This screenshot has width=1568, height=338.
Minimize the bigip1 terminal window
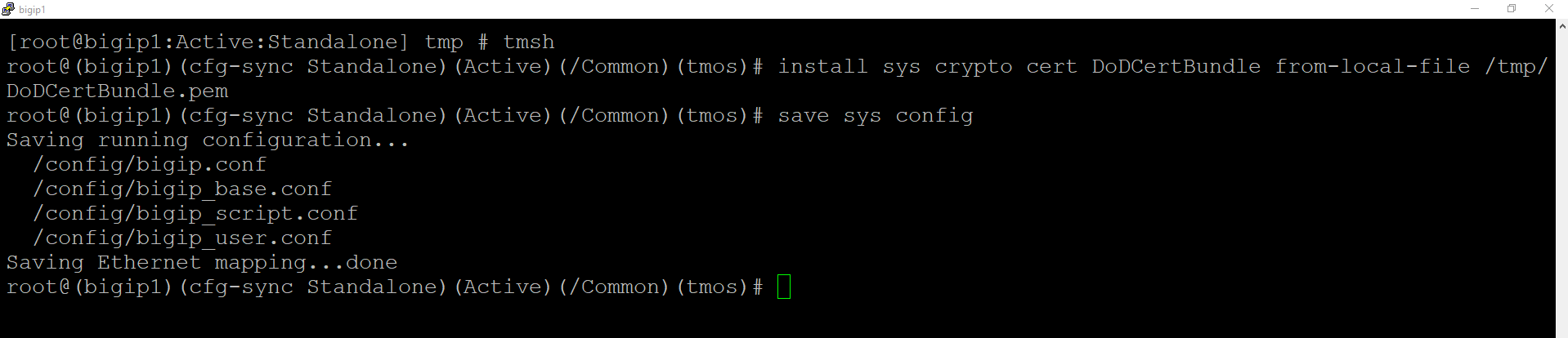[1475, 9]
